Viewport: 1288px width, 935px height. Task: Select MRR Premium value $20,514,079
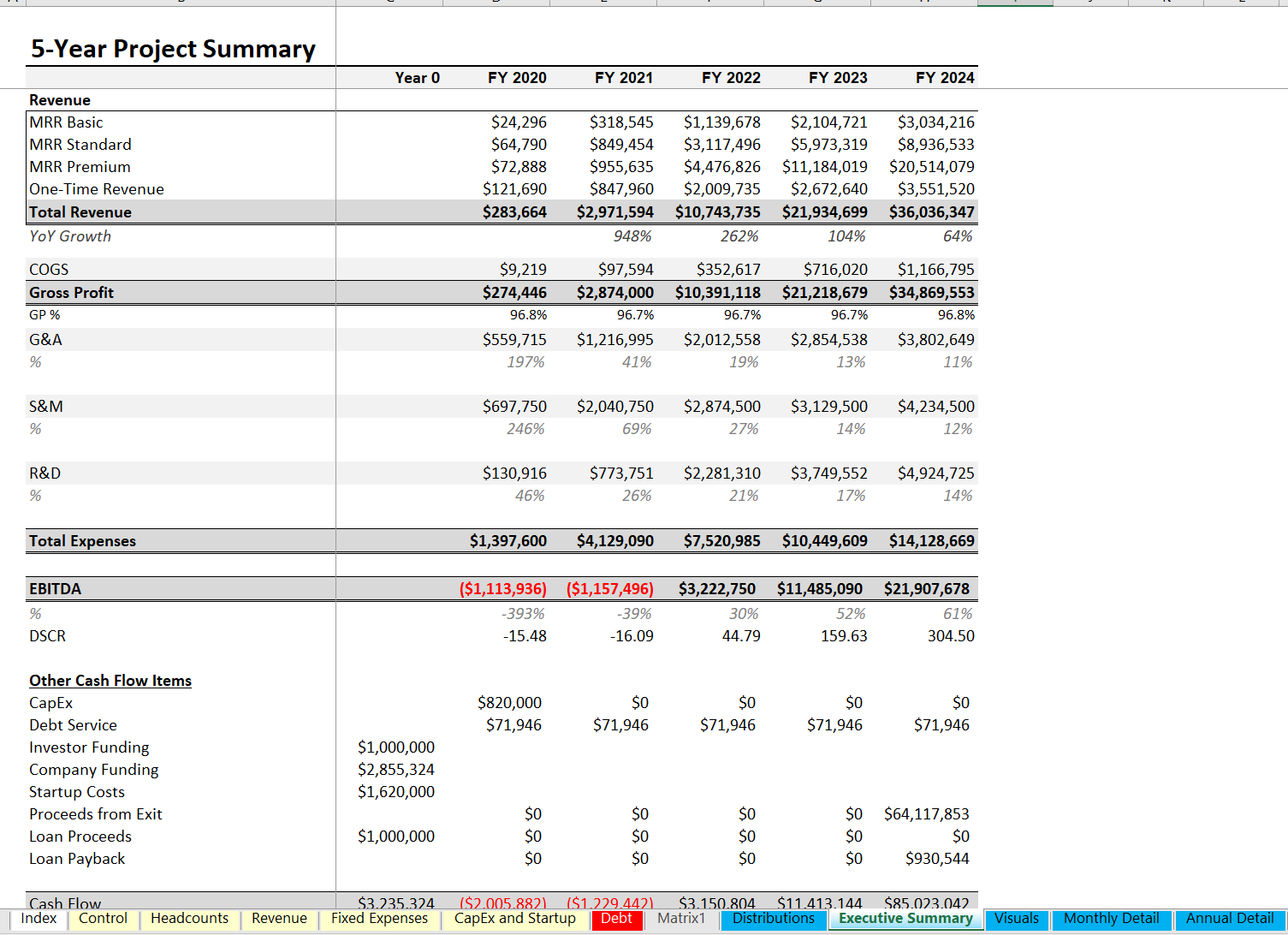pos(931,167)
